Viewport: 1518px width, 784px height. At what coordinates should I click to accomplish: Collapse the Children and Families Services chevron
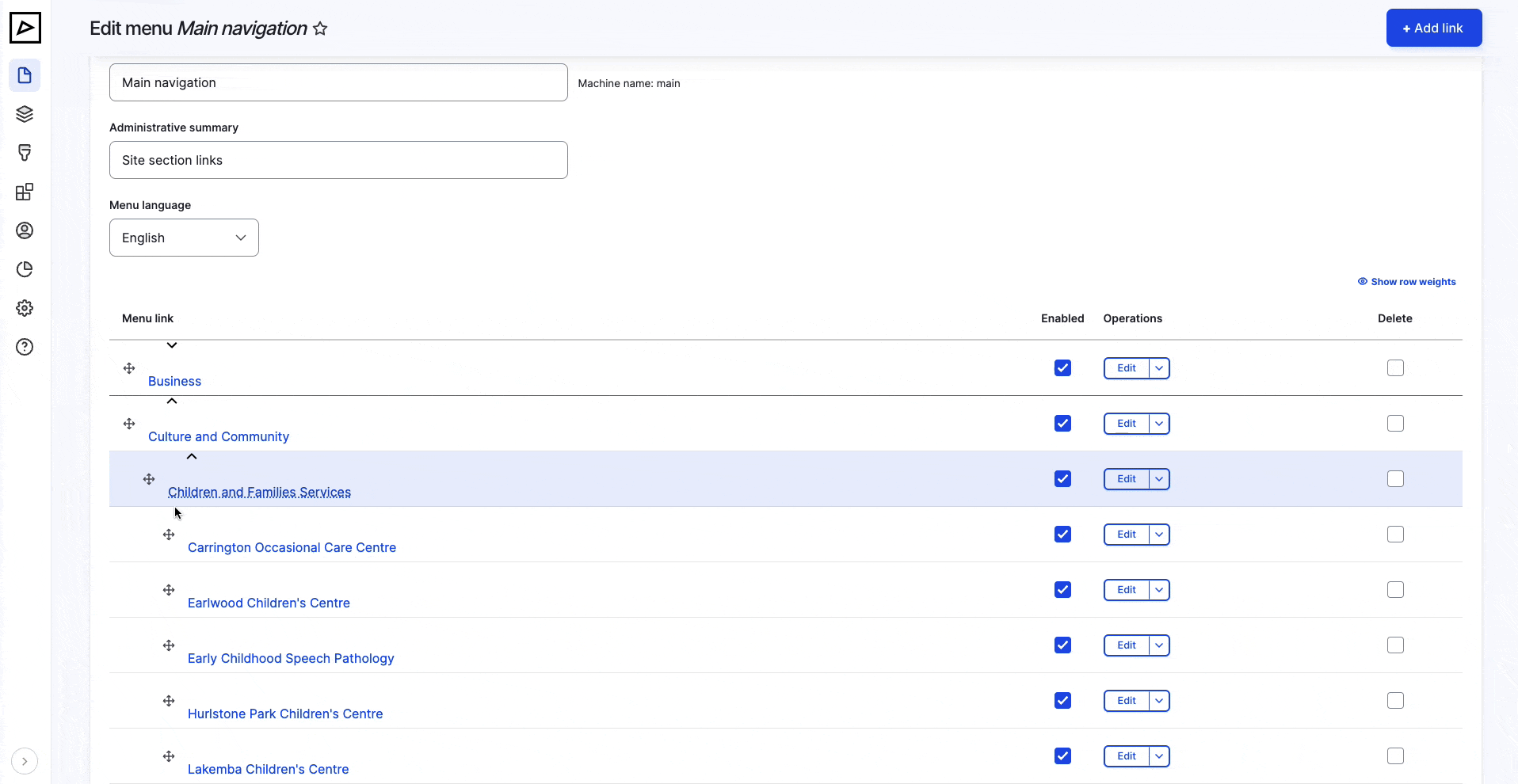pos(192,457)
